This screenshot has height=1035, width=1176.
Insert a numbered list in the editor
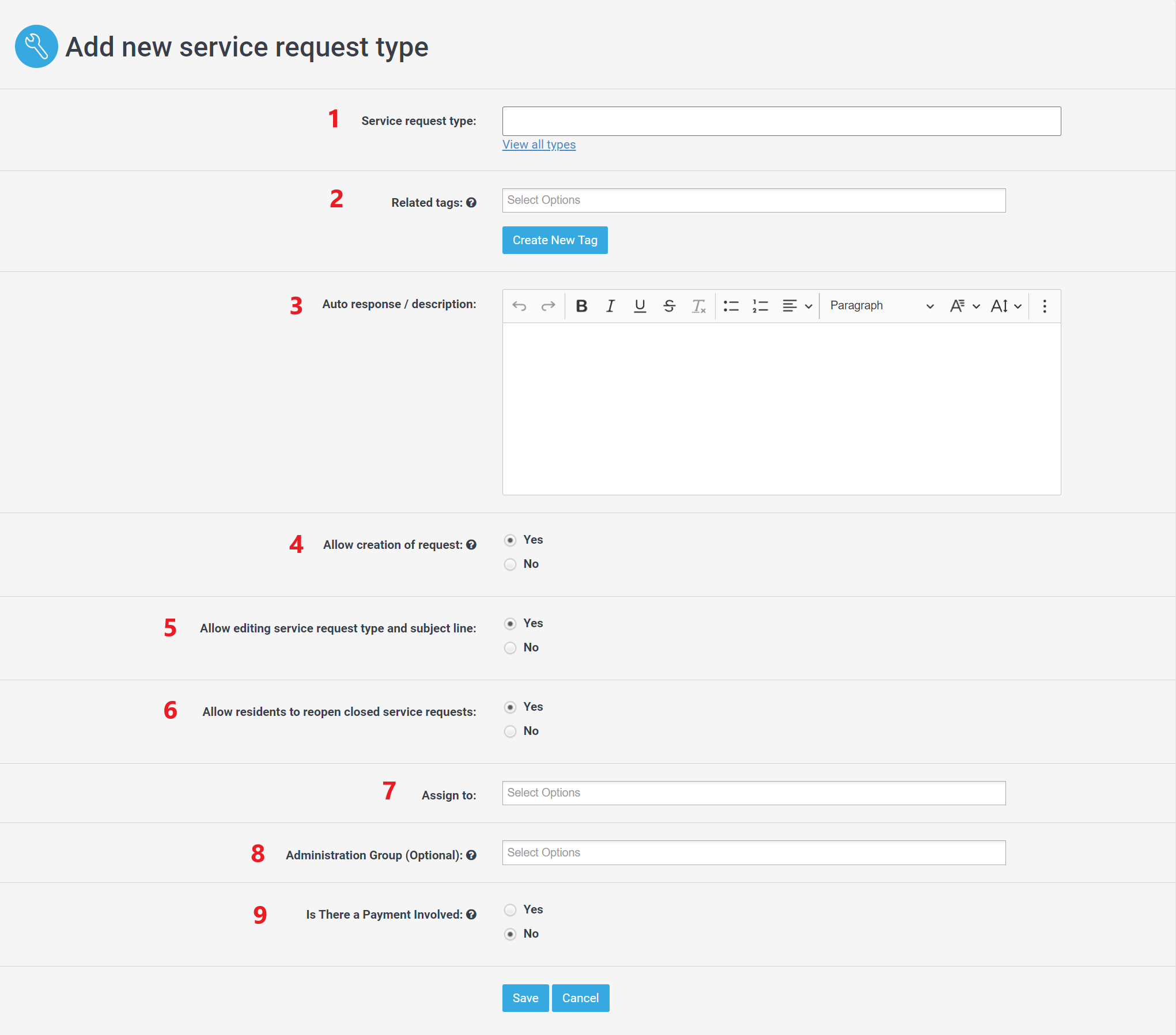tap(760, 306)
